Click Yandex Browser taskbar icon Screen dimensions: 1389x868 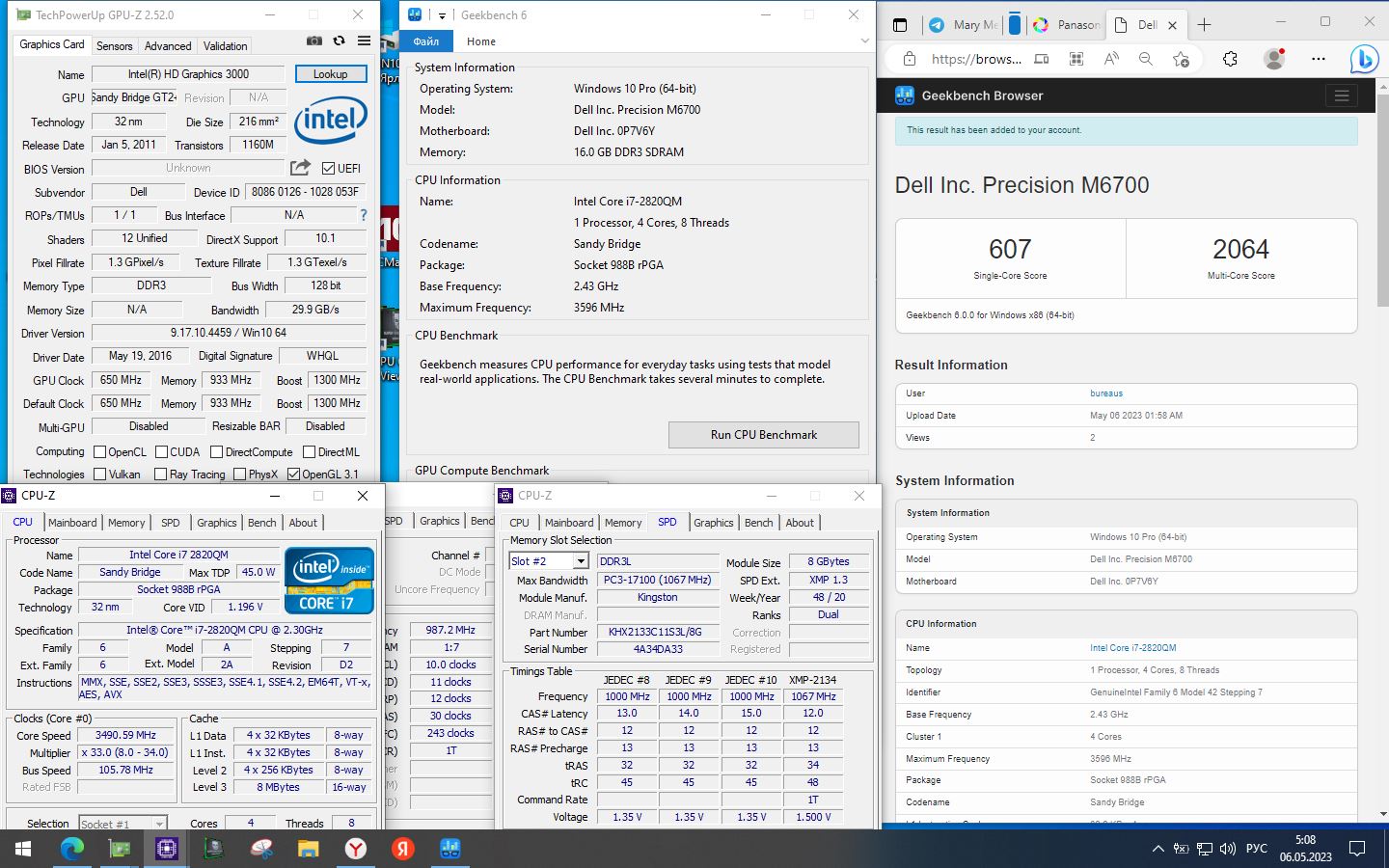pyautogui.click(x=356, y=849)
